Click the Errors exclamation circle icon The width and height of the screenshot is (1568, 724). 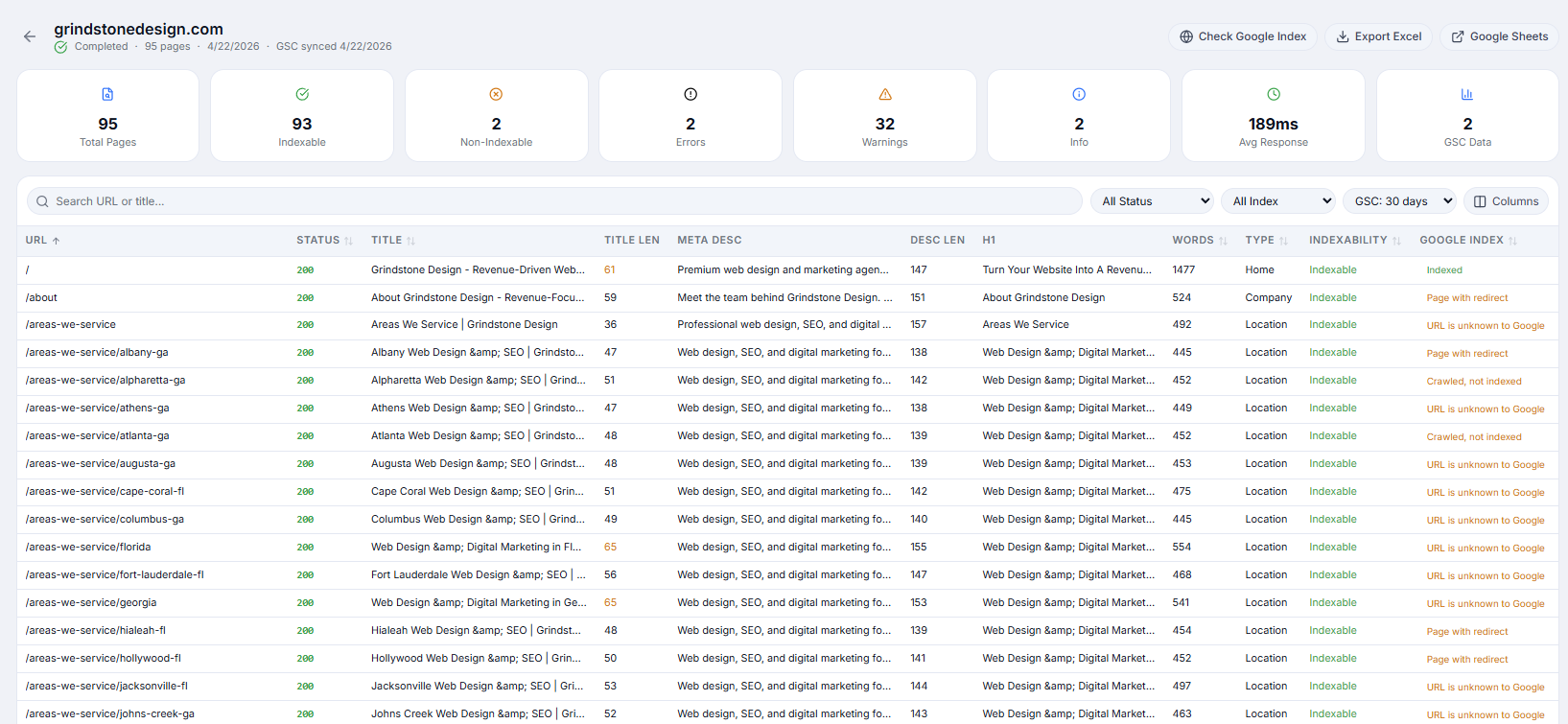(x=690, y=94)
